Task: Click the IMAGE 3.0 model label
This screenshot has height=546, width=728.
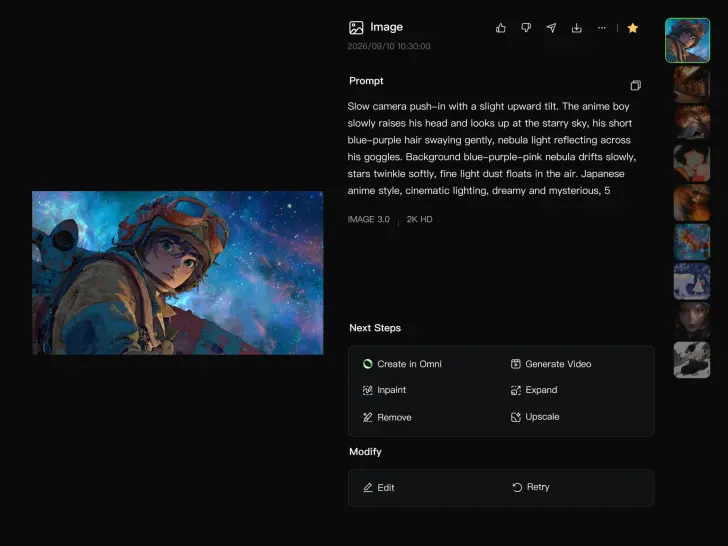Action: pos(369,220)
